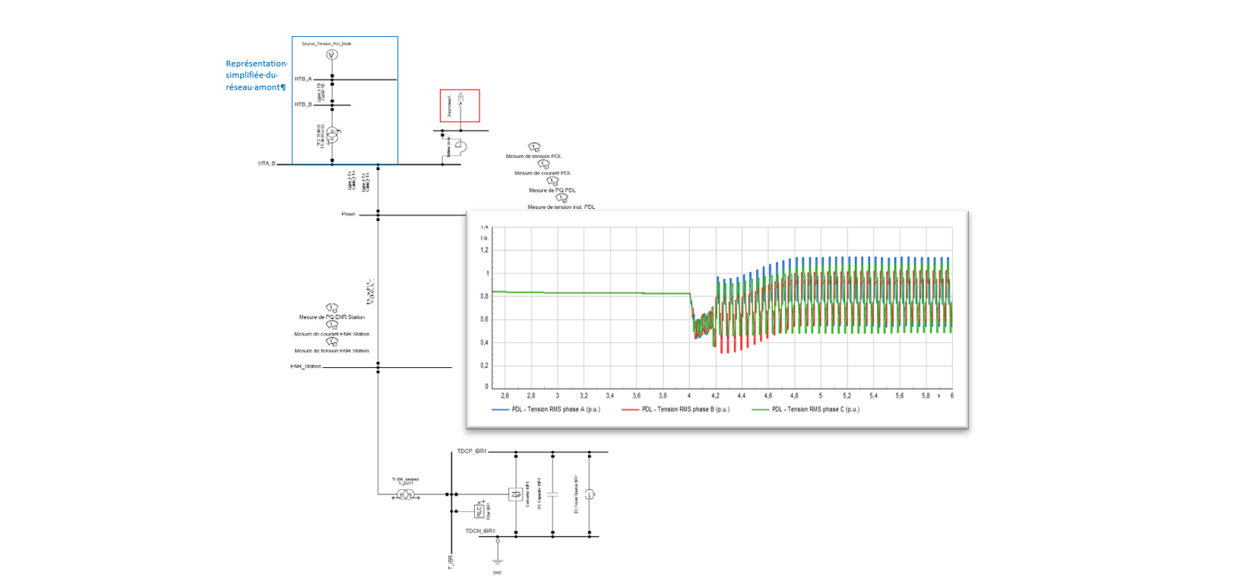
Task: Click the Tr_ENR transformer near T_IBR bus
Action: click(x=406, y=494)
